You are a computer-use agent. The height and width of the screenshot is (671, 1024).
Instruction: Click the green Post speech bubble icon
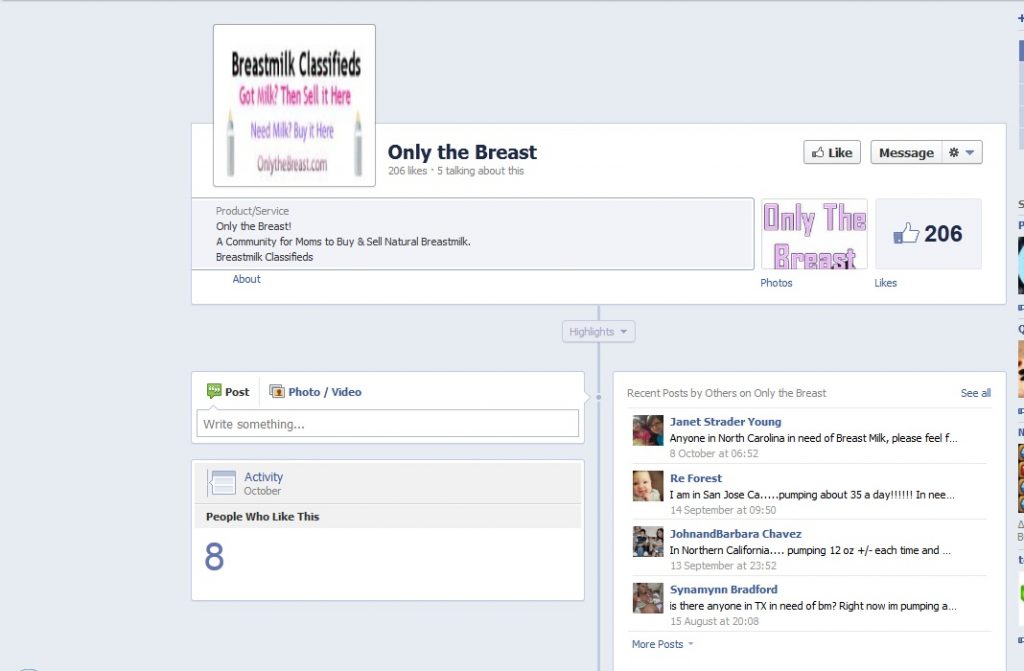coord(214,391)
